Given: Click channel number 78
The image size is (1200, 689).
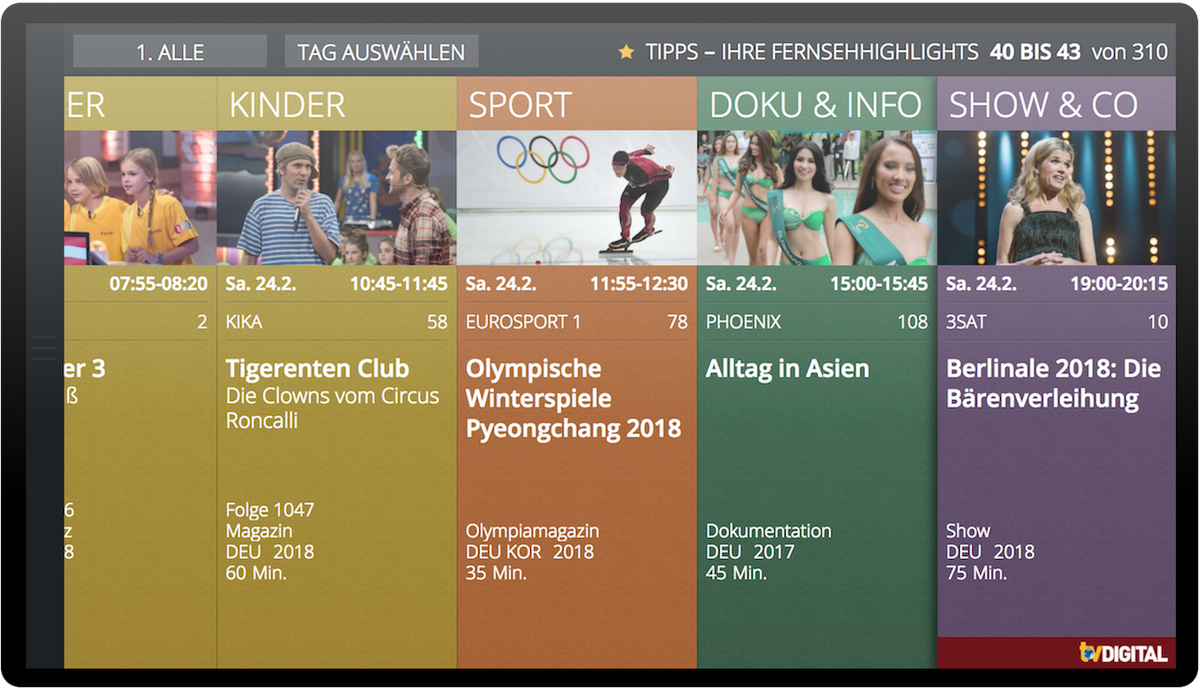Looking at the screenshot, I should pos(678,322).
